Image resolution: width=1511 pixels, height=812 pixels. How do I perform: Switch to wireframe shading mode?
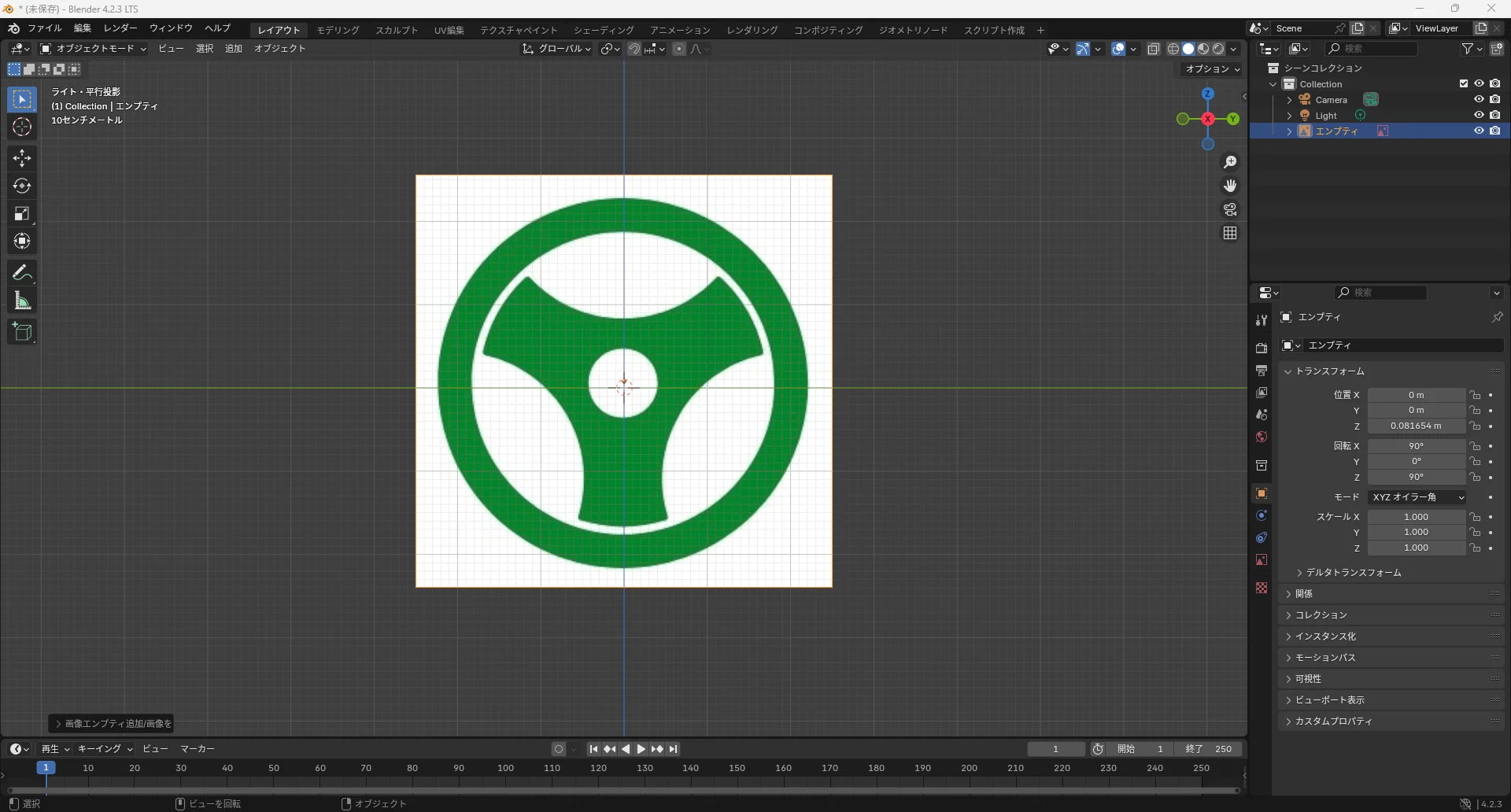click(1173, 49)
